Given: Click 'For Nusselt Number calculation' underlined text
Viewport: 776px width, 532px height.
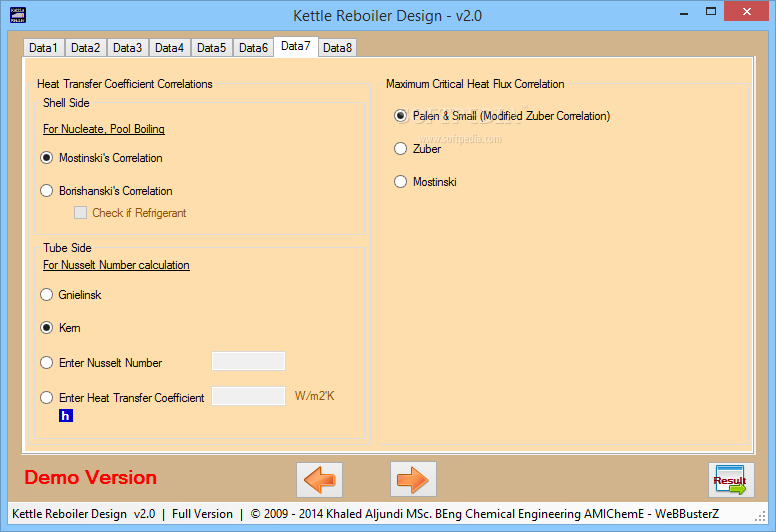Looking at the screenshot, I should [x=116, y=265].
